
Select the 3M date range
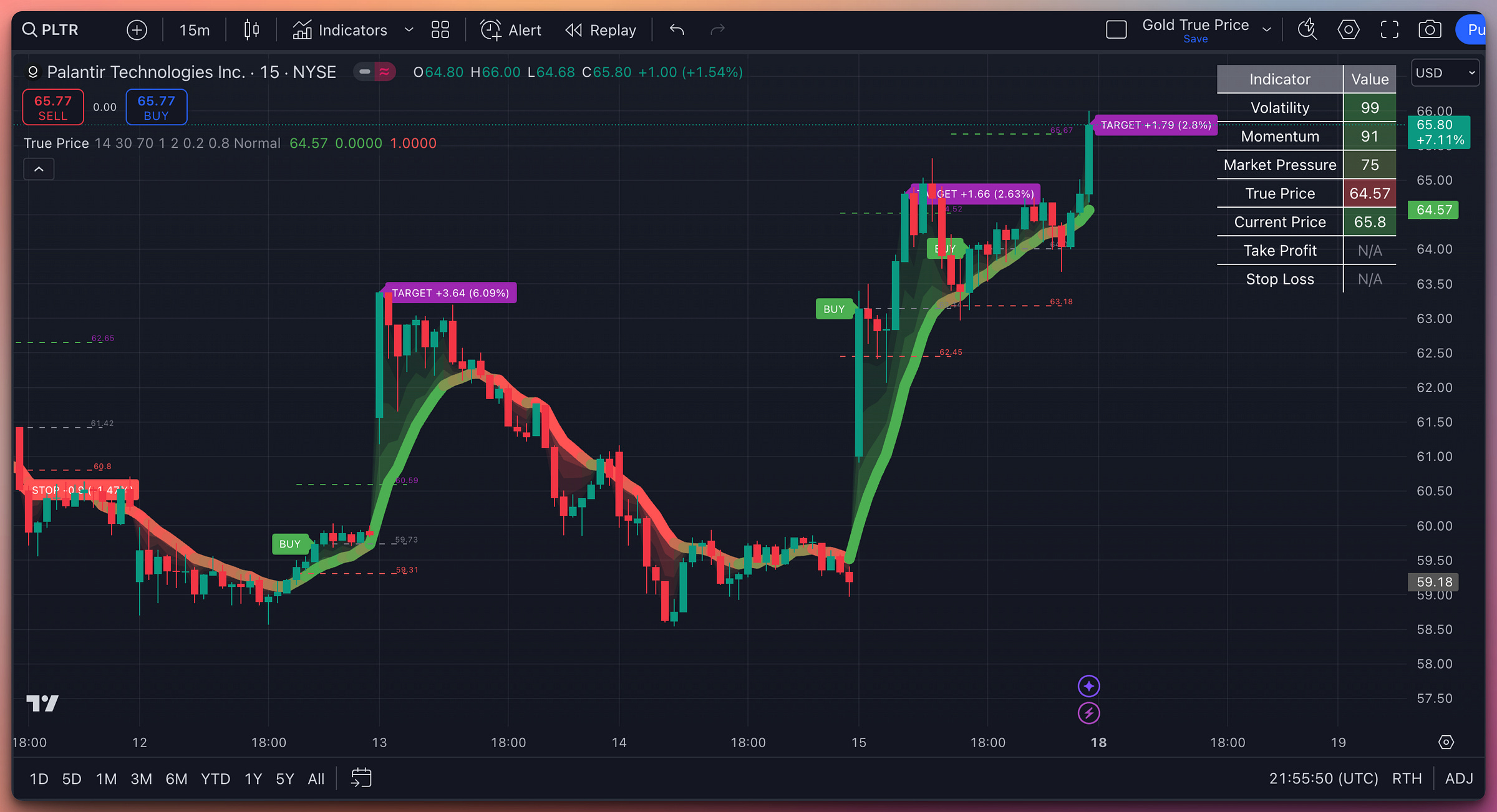[141, 778]
